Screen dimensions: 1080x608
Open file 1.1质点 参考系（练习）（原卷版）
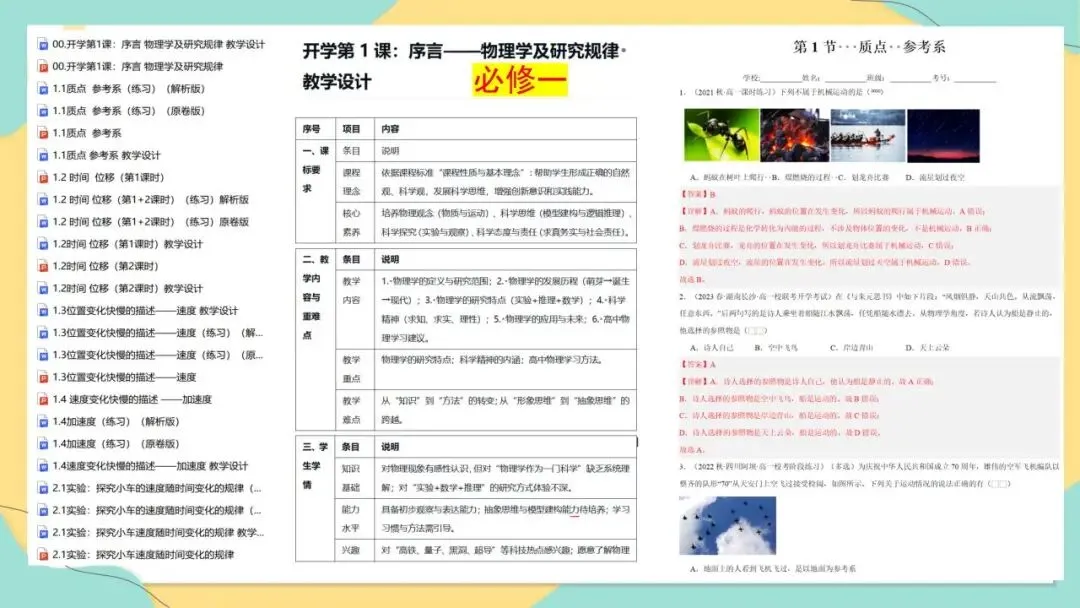pyautogui.click(x=129, y=111)
